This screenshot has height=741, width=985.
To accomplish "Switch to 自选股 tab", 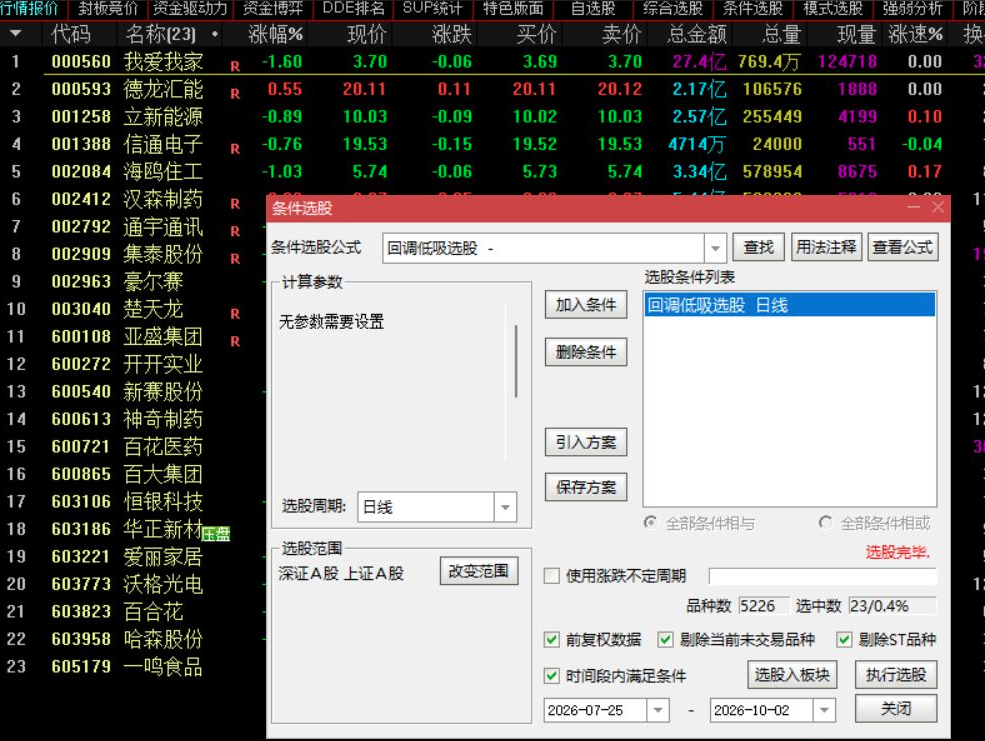I will point(593,9).
